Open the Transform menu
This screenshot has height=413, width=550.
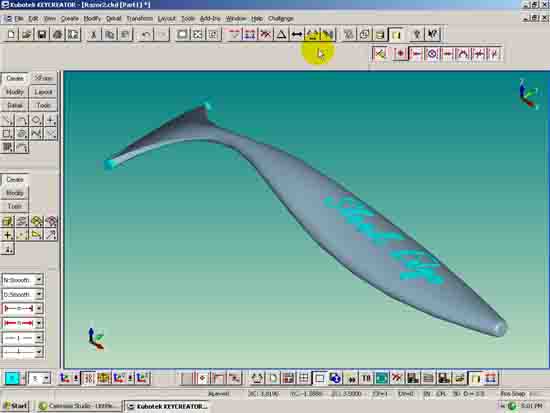click(x=140, y=19)
